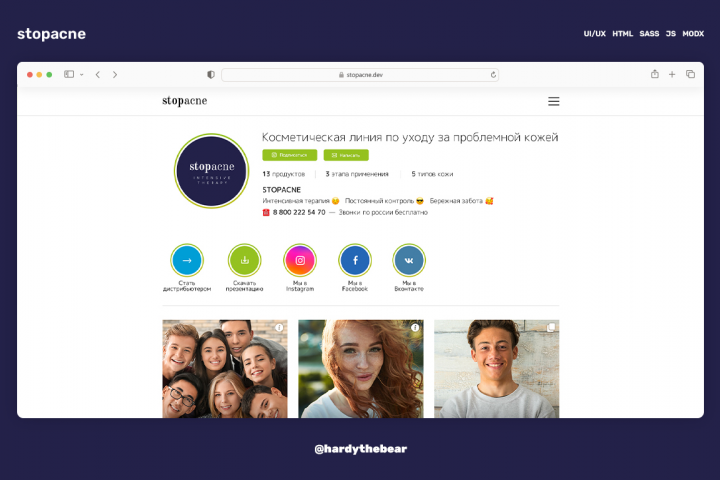Viewport: 720px width, 480px height.
Task: Click the VKontakte circle icon
Action: tap(409, 260)
